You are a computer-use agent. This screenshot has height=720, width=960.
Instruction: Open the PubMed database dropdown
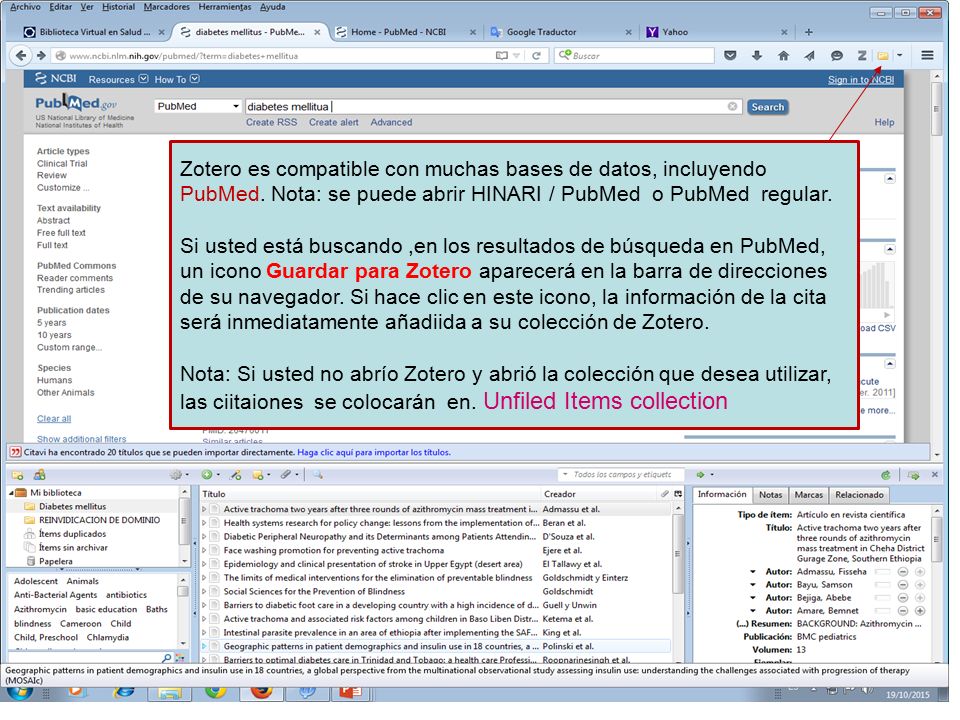point(198,107)
